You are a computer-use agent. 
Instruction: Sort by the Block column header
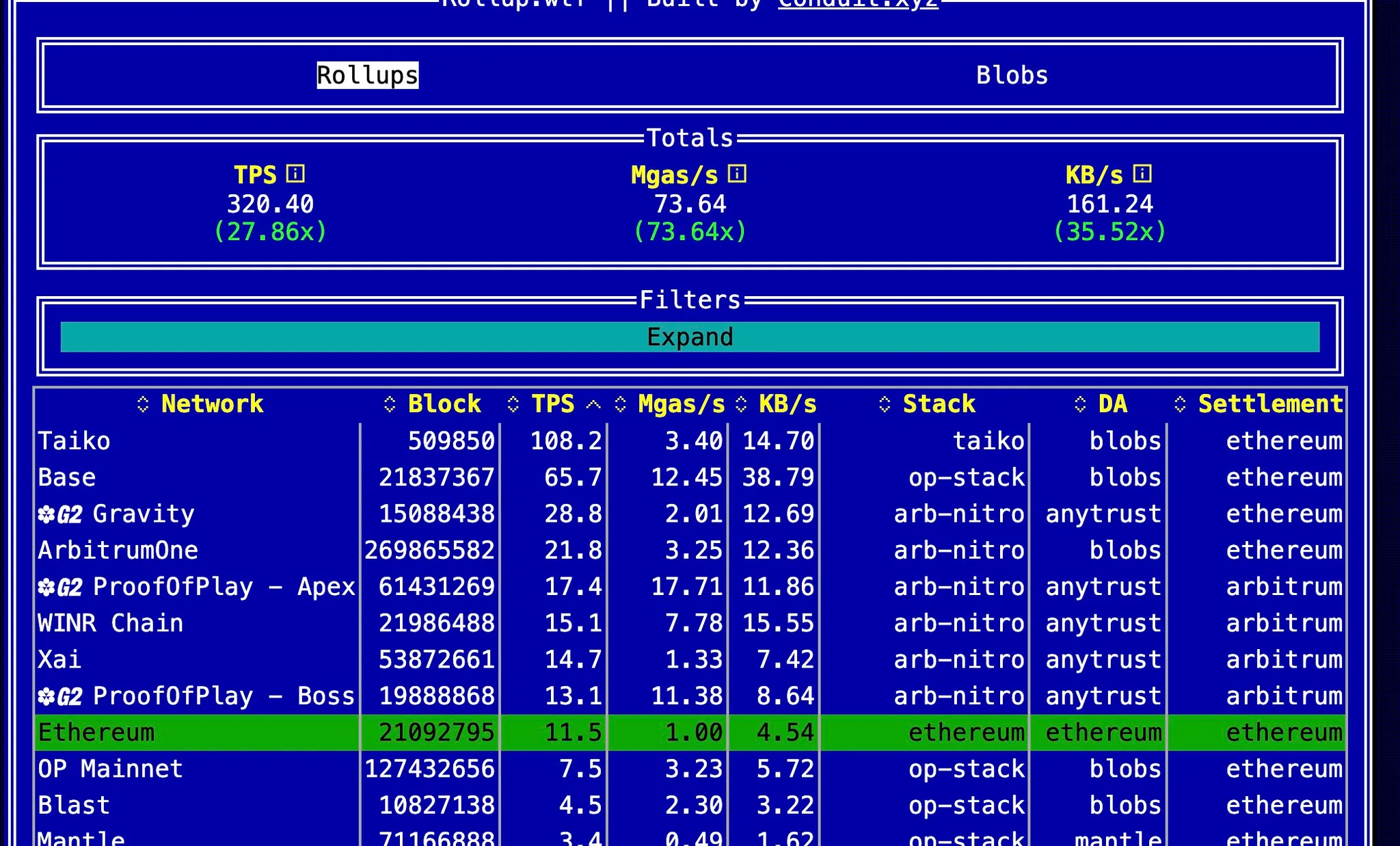pyautogui.click(x=444, y=404)
